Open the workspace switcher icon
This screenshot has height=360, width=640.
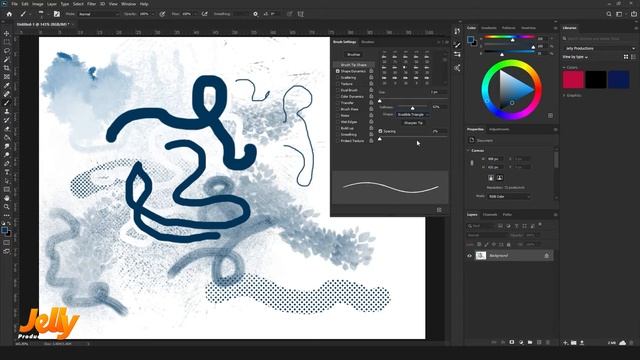pos(619,14)
